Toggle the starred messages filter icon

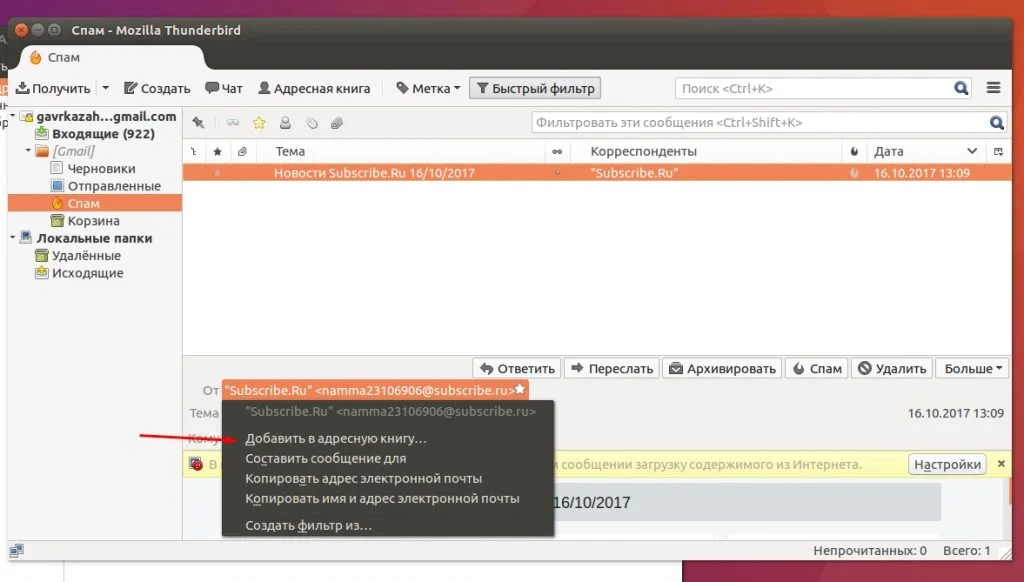coord(259,123)
